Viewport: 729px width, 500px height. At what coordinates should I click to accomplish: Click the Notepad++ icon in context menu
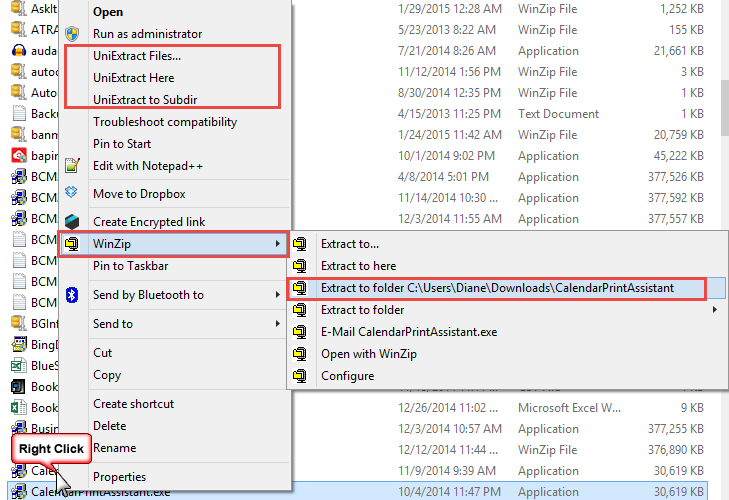click(71, 166)
